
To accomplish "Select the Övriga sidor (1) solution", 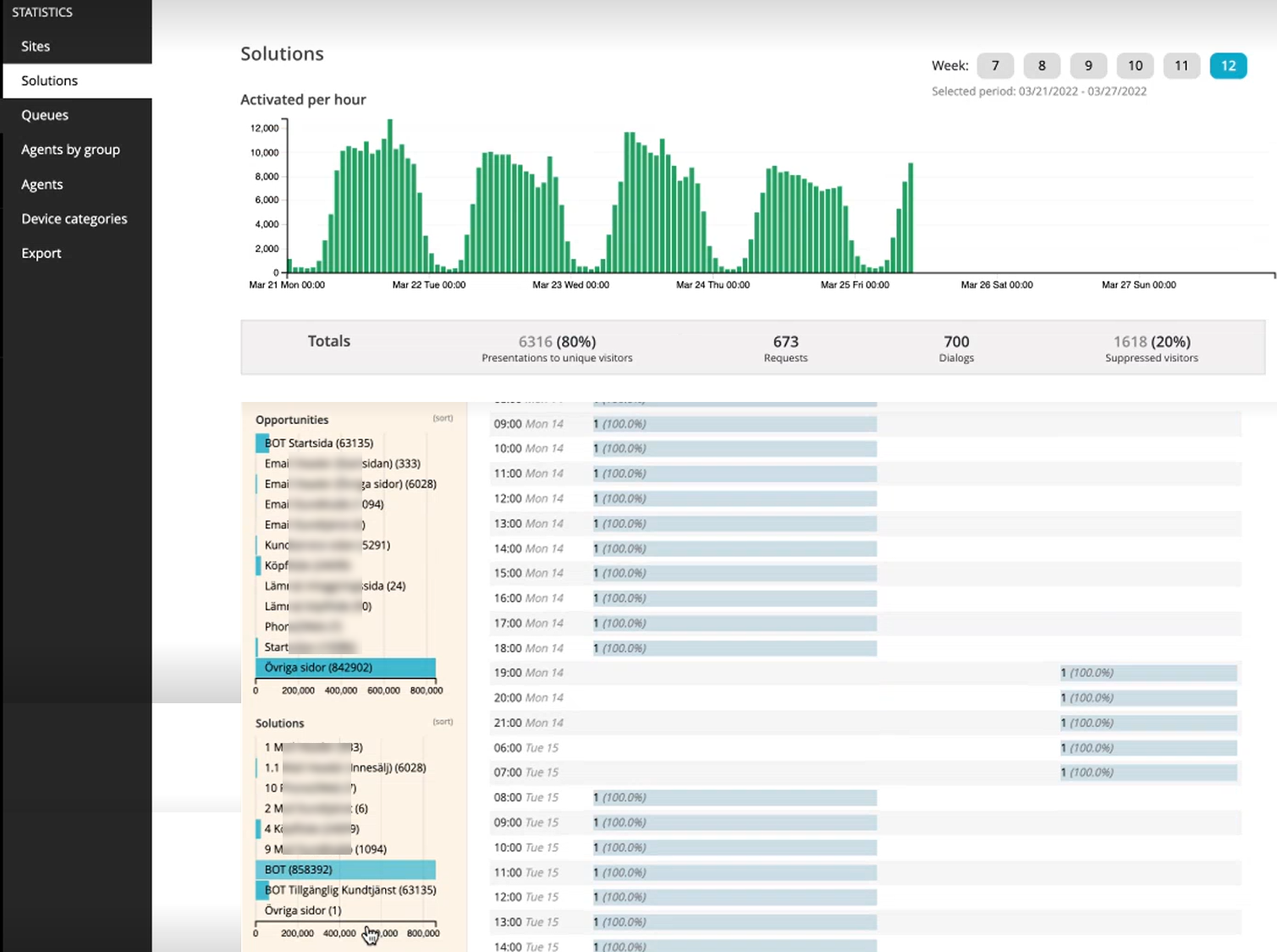I will [x=303, y=911].
